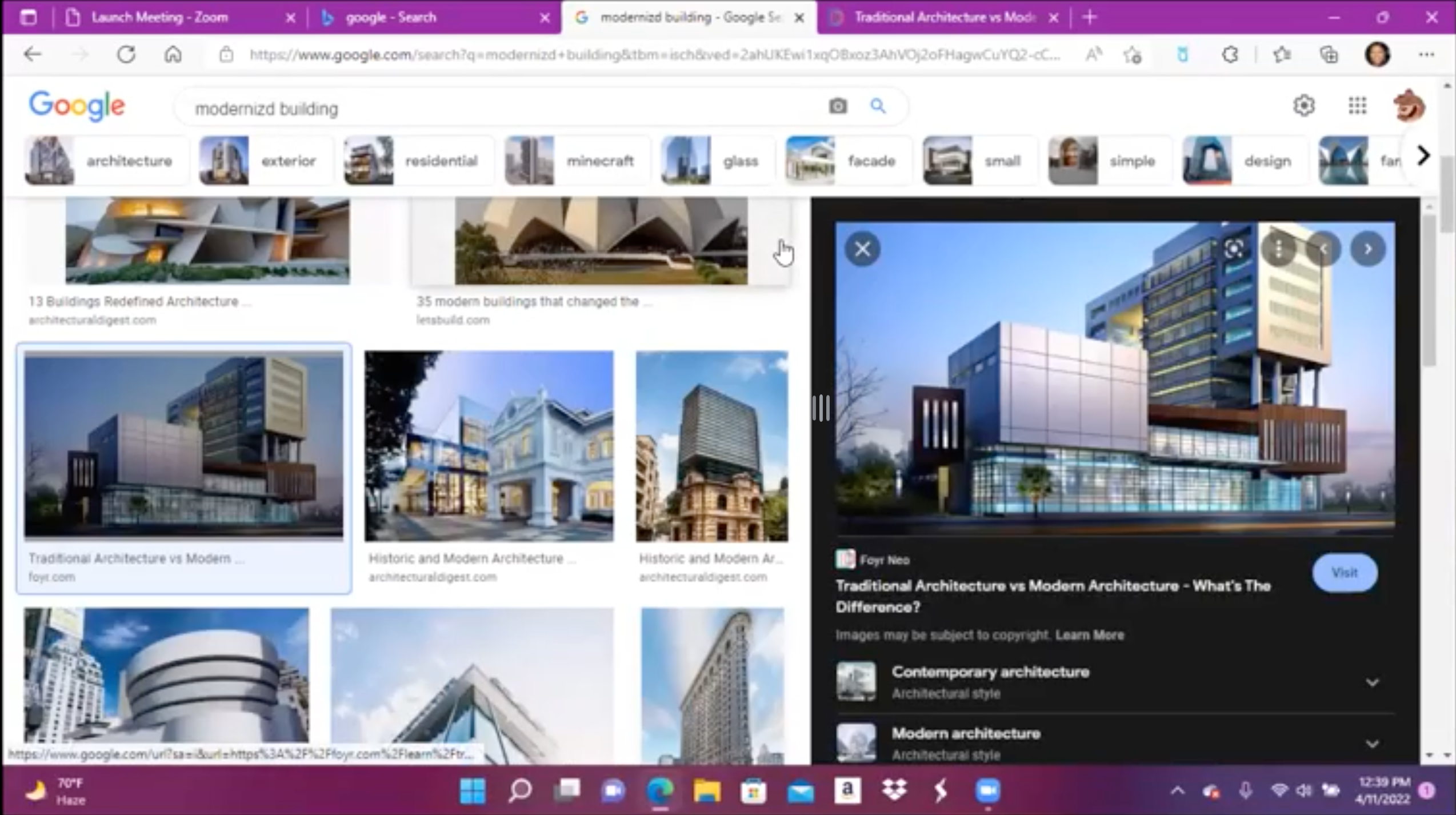Screen dimensions: 1456x815
Task: Open Flatiron building thumbnail
Action: pyautogui.click(x=712, y=685)
